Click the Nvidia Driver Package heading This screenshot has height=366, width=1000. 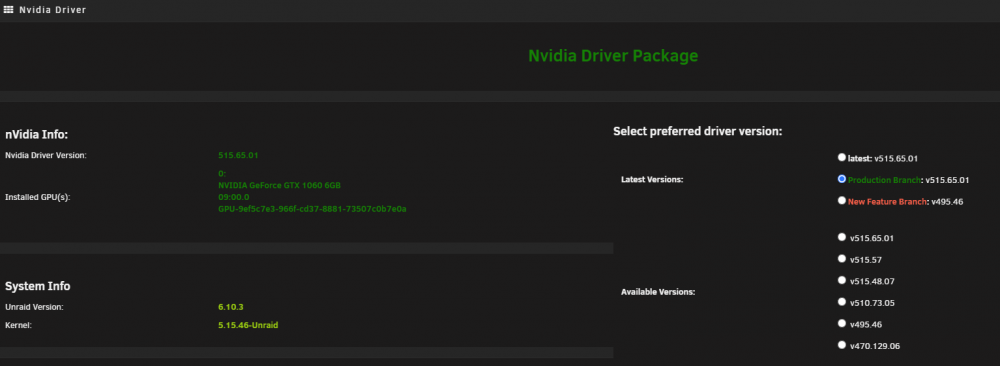click(x=613, y=56)
